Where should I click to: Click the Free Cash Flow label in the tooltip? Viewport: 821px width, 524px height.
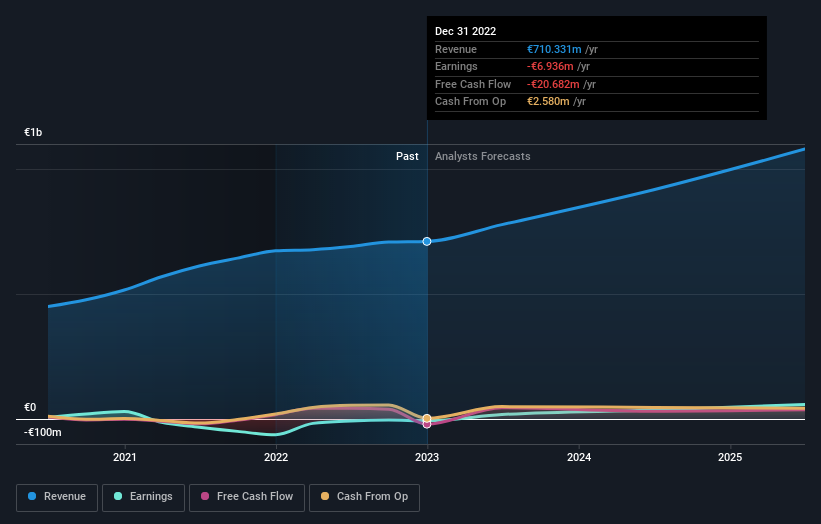click(473, 84)
